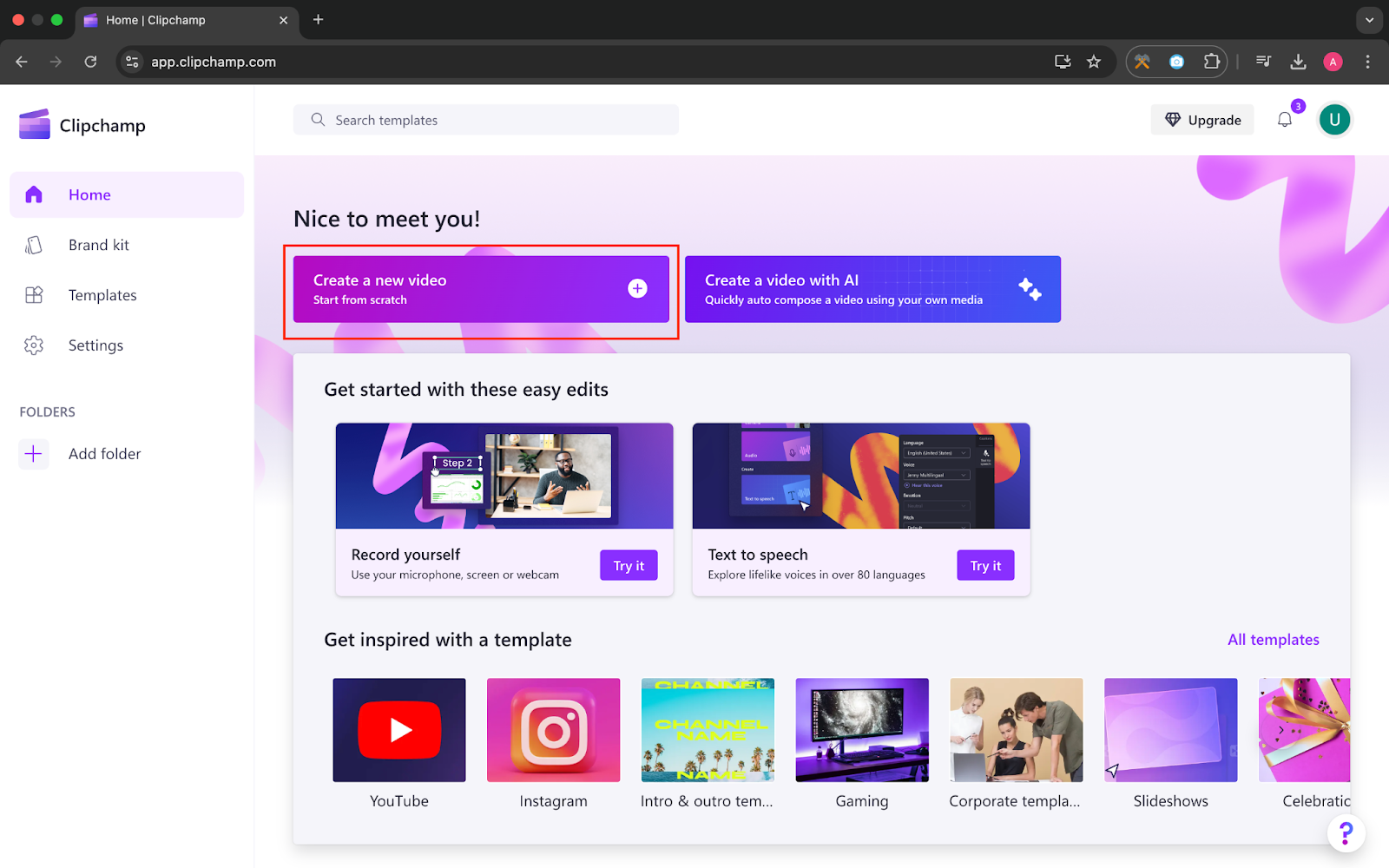Open Chrome's three-dot menu
Image resolution: width=1389 pixels, height=868 pixels.
pos(1367,62)
